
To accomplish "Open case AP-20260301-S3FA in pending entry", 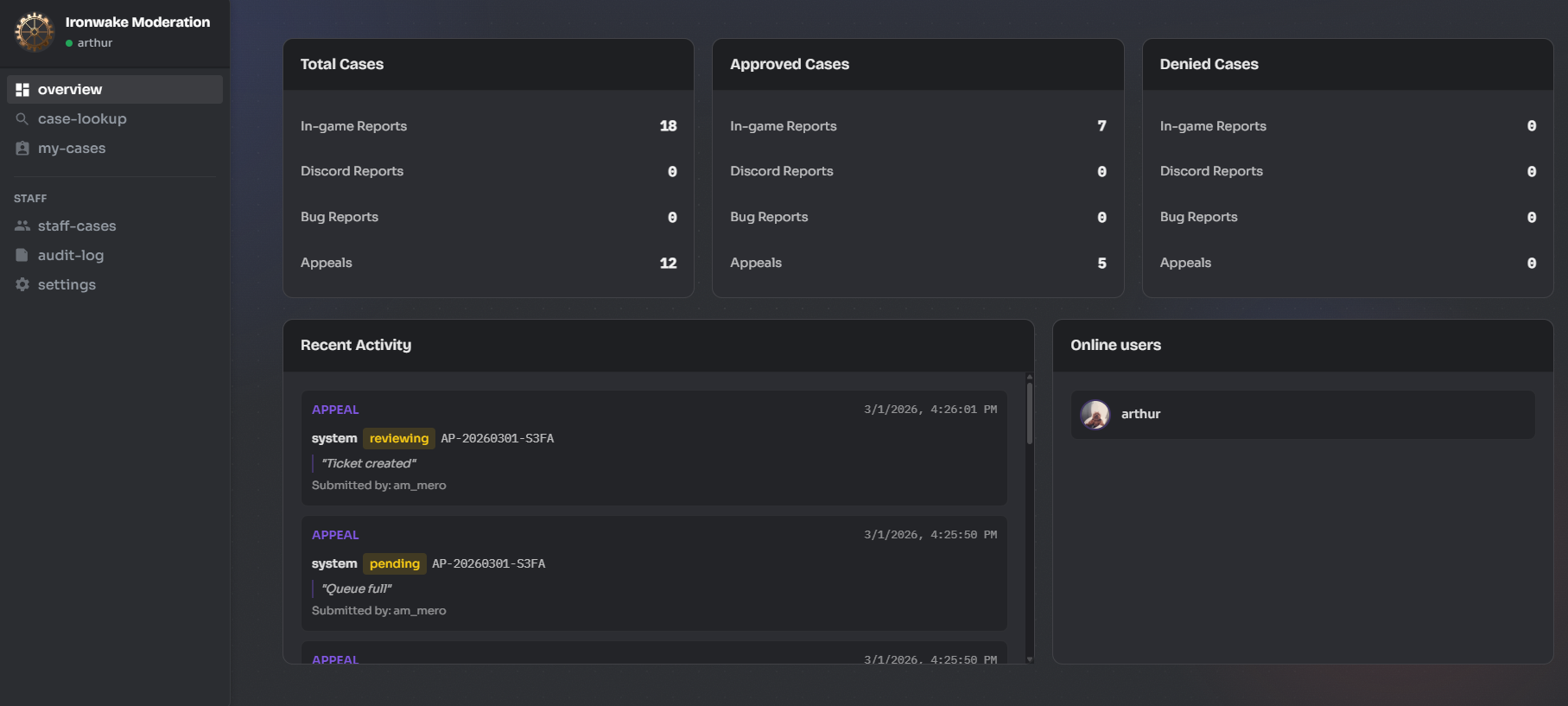I will point(488,564).
